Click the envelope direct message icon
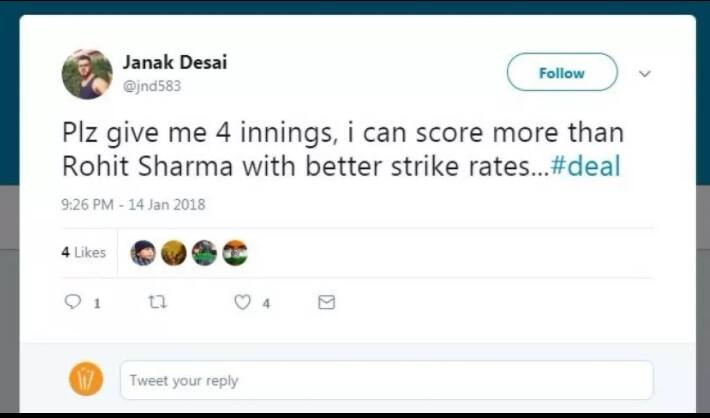The image size is (710, 418). point(326,302)
